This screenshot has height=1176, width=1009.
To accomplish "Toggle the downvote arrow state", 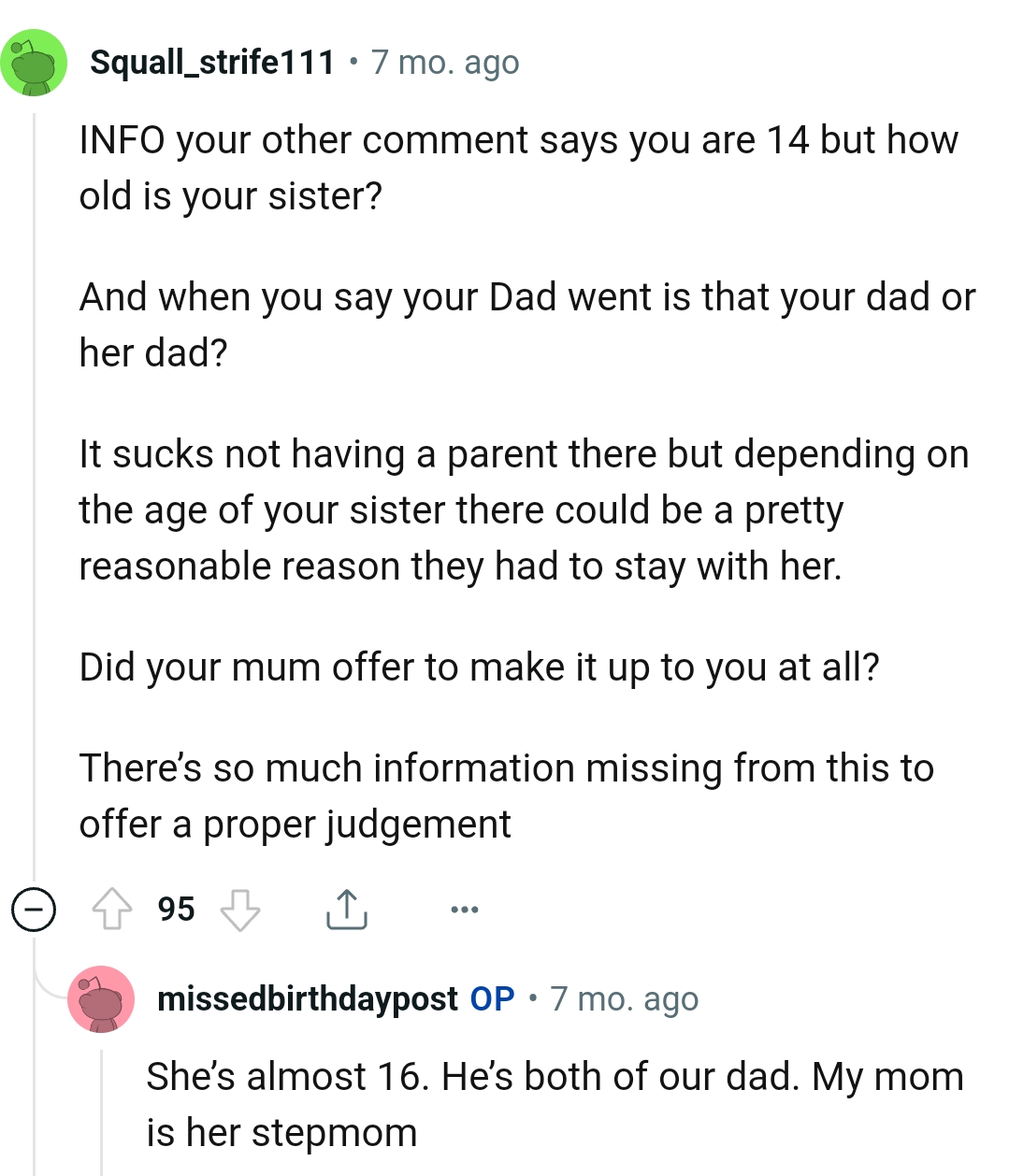I will point(241,907).
